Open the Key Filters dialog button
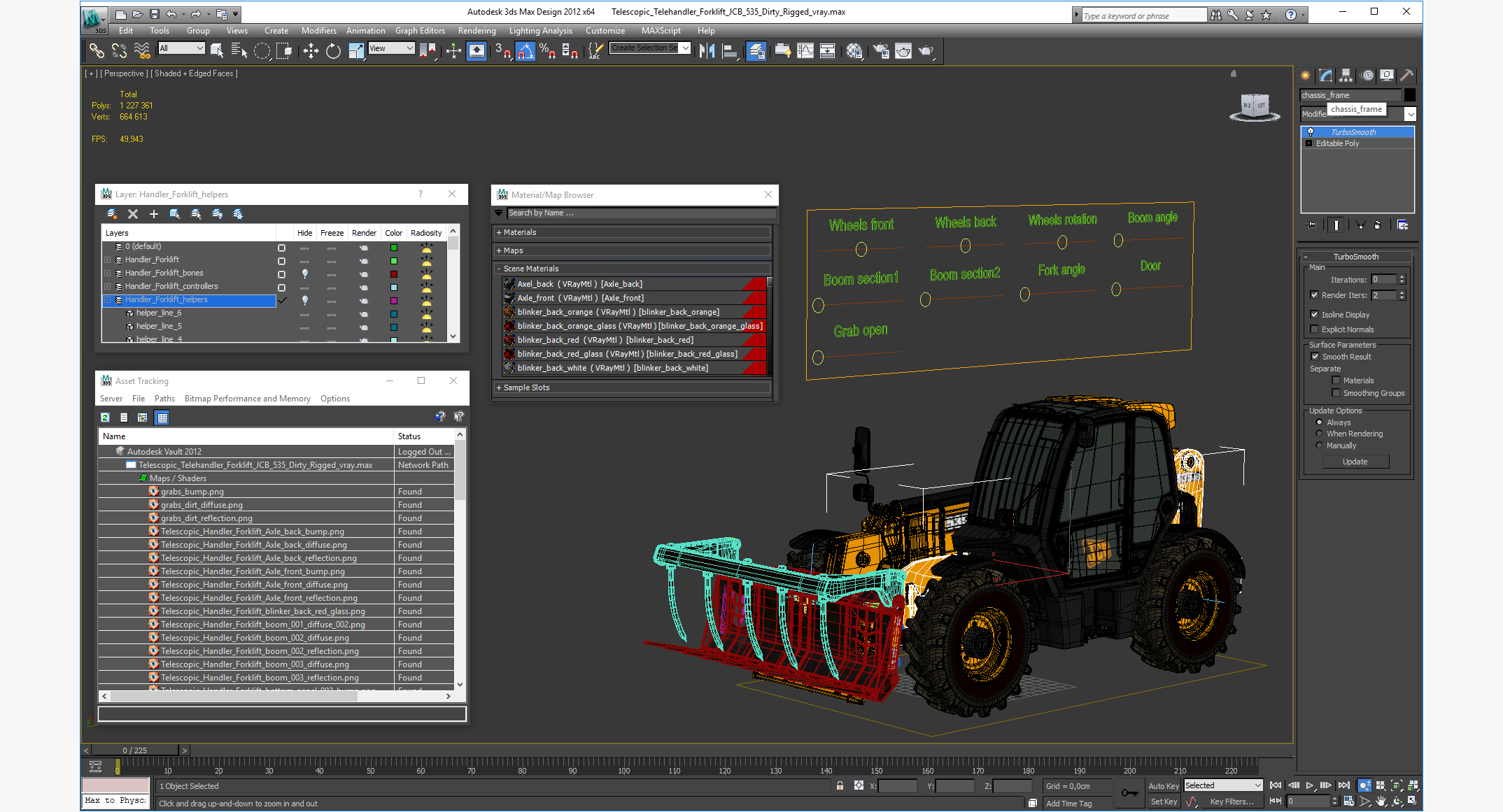 [x=1232, y=802]
